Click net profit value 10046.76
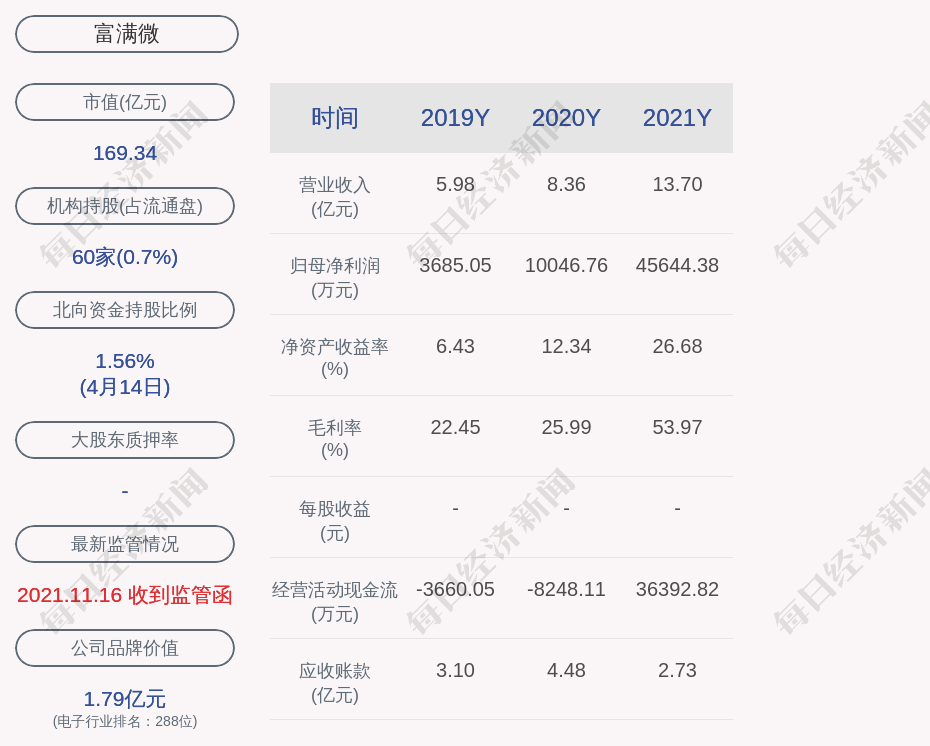This screenshot has width=930, height=746. (x=566, y=265)
